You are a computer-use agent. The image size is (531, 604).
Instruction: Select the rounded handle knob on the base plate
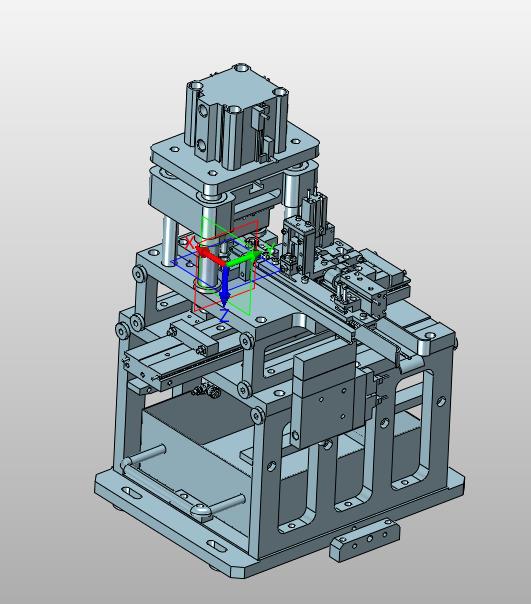(200, 512)
